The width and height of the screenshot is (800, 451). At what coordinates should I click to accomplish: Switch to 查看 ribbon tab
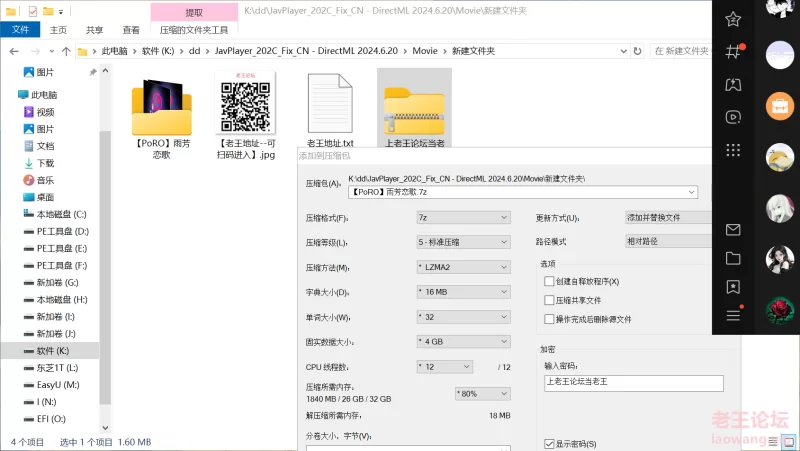[x=131, y=30]
